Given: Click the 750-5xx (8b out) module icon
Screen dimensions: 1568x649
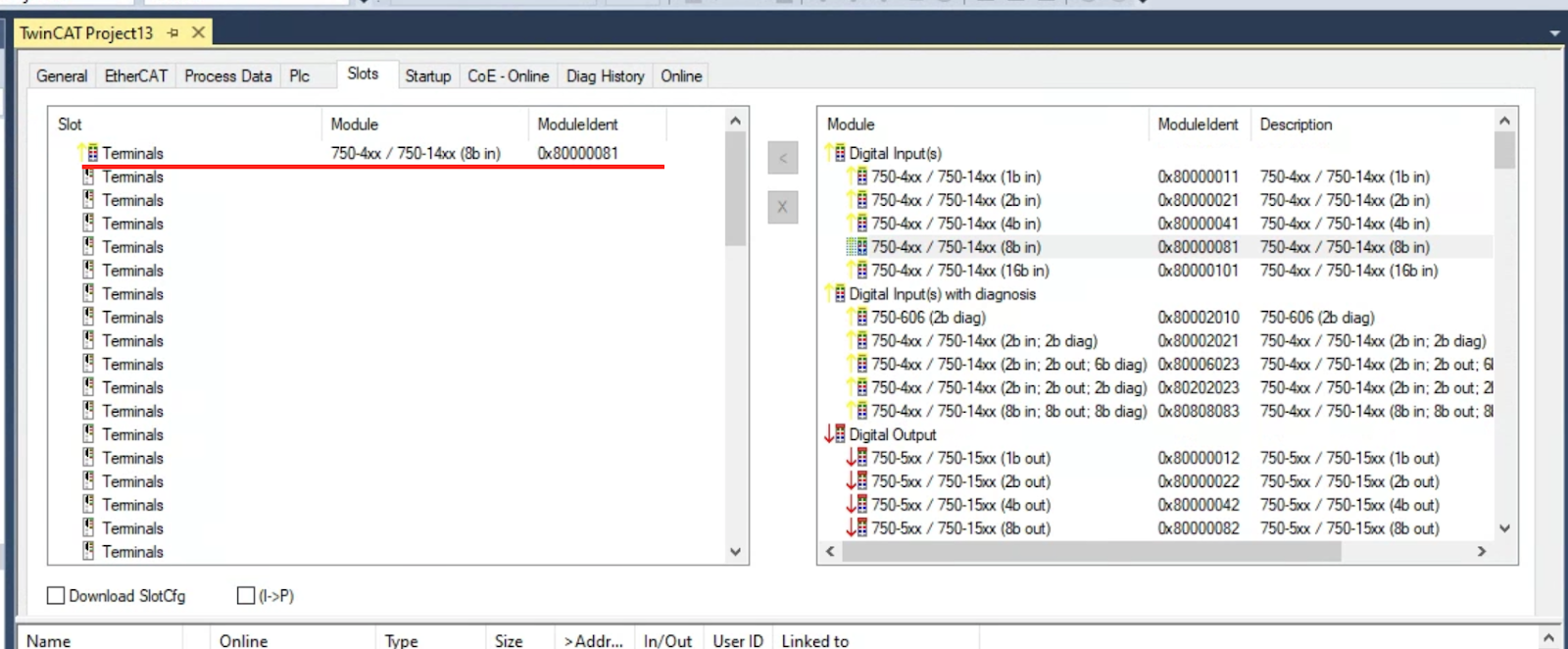Looking at the screenshot, I should (857, 528).
